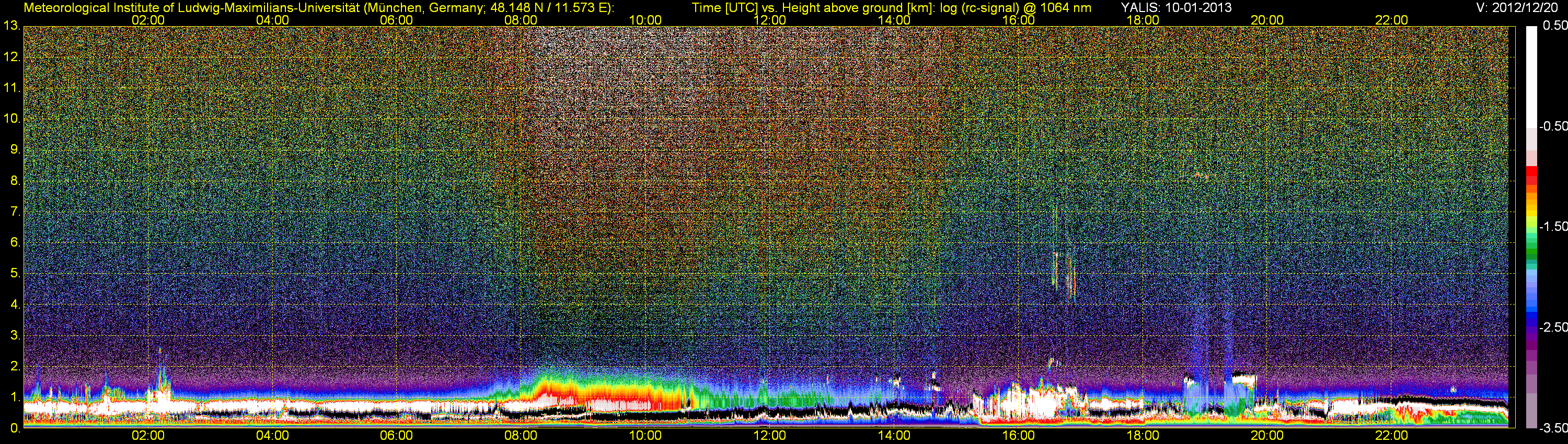This screenshot has height=444, width=1568.
Task: Click the 7 km height axis label
Action: click(x=15, y=212)
